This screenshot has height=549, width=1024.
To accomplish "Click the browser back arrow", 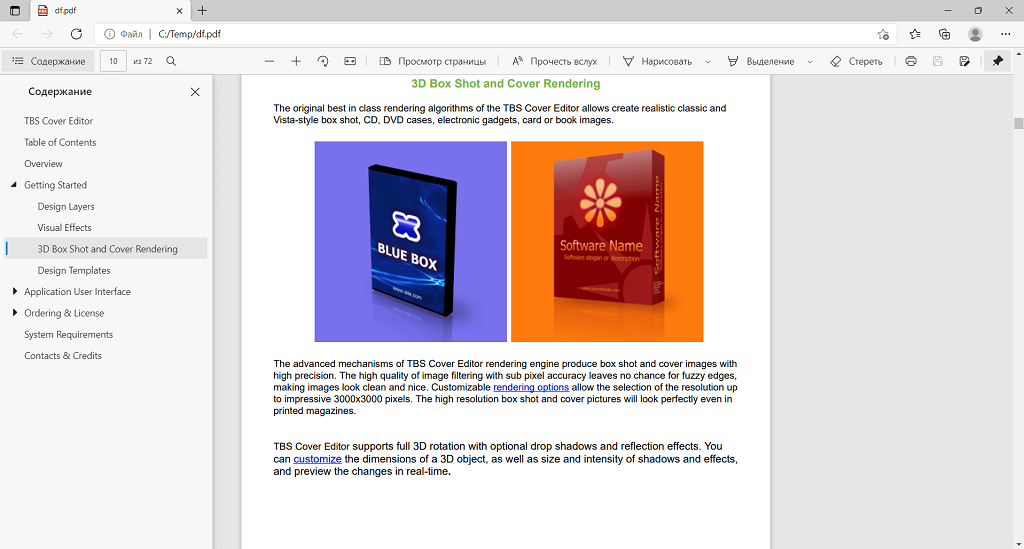I will [x=18, y=34].
